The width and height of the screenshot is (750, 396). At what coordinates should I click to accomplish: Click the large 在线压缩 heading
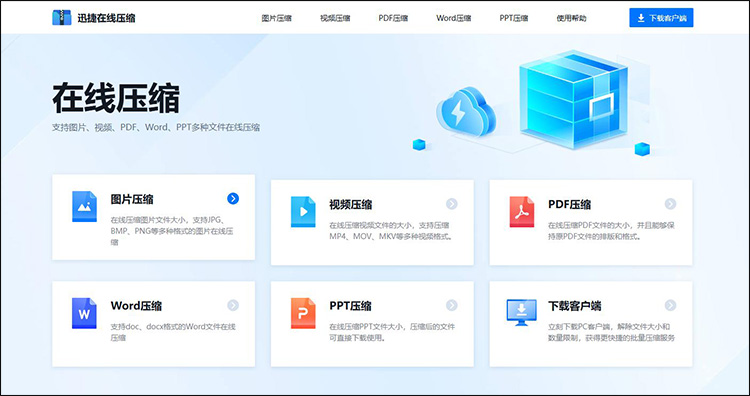[x=116, y=98]
